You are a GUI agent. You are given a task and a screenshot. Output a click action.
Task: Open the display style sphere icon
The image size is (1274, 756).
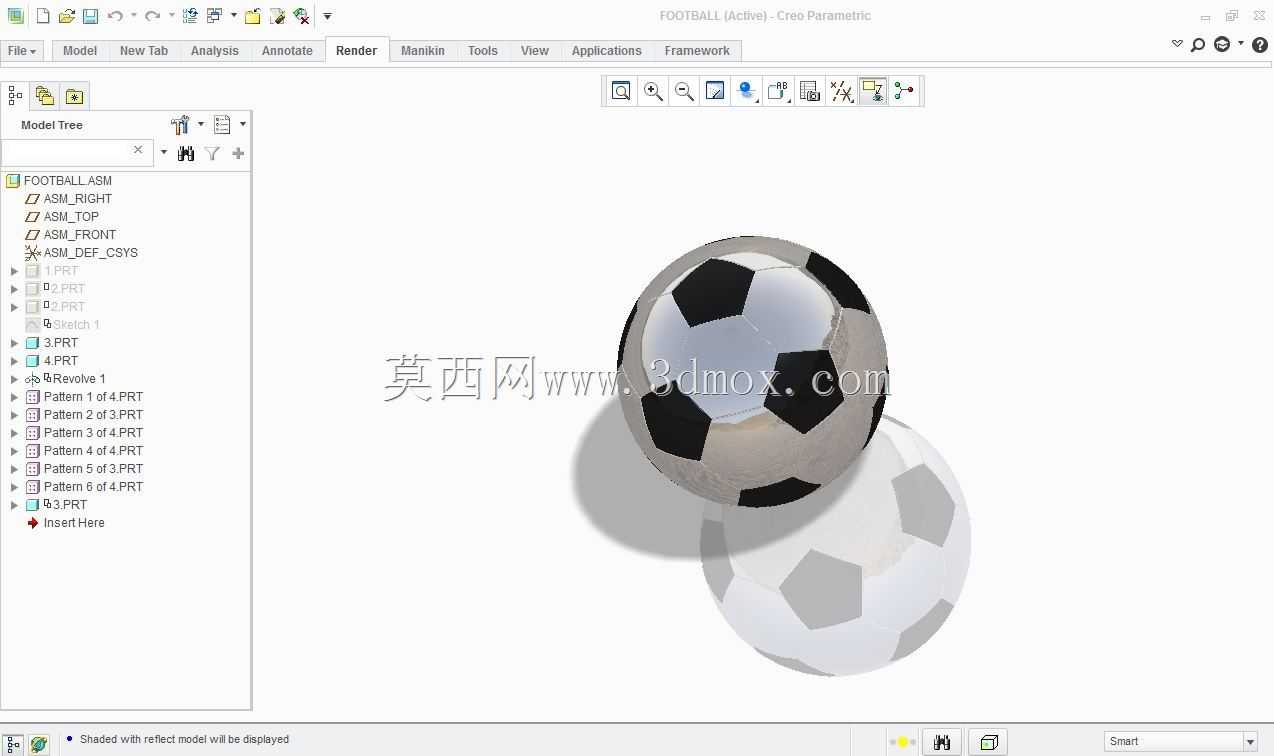click(745, 91)
